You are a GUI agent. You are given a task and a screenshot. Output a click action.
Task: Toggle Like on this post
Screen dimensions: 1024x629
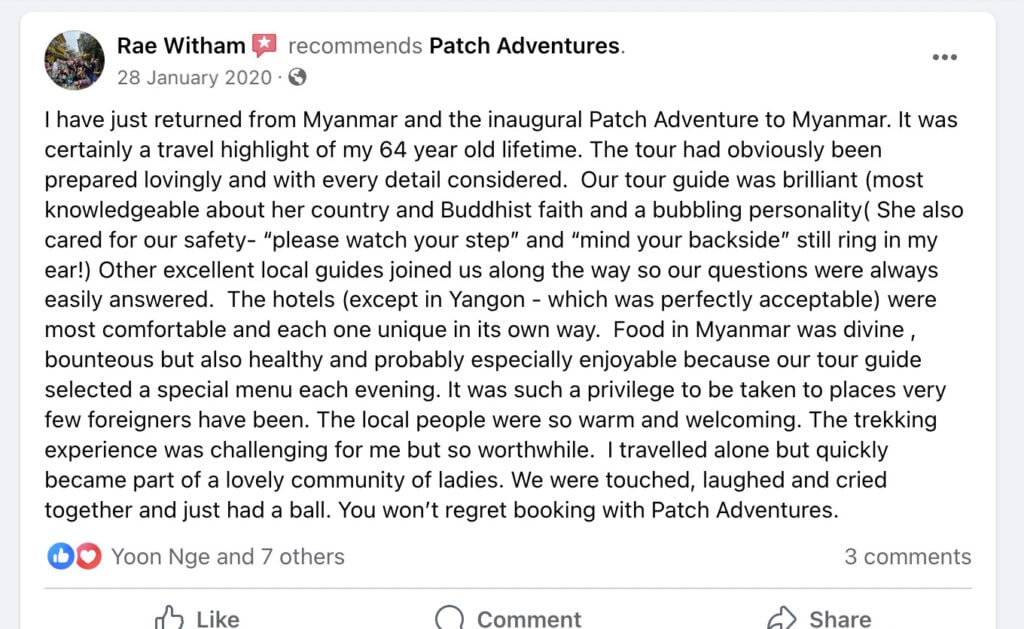(x=197, y=618)
